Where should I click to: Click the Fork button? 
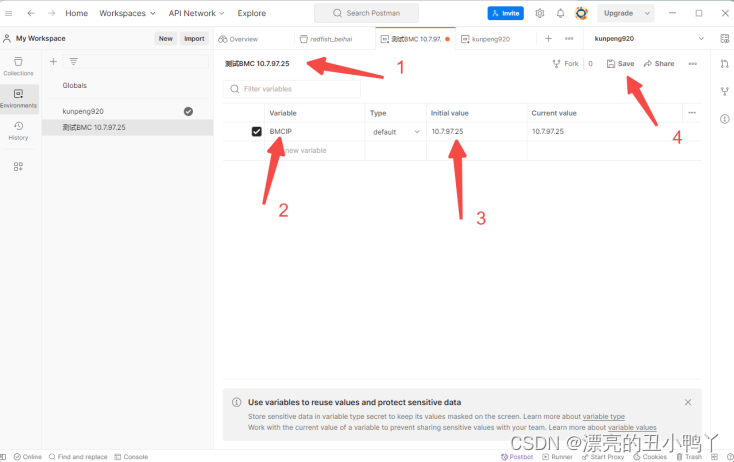click(565, 64)
